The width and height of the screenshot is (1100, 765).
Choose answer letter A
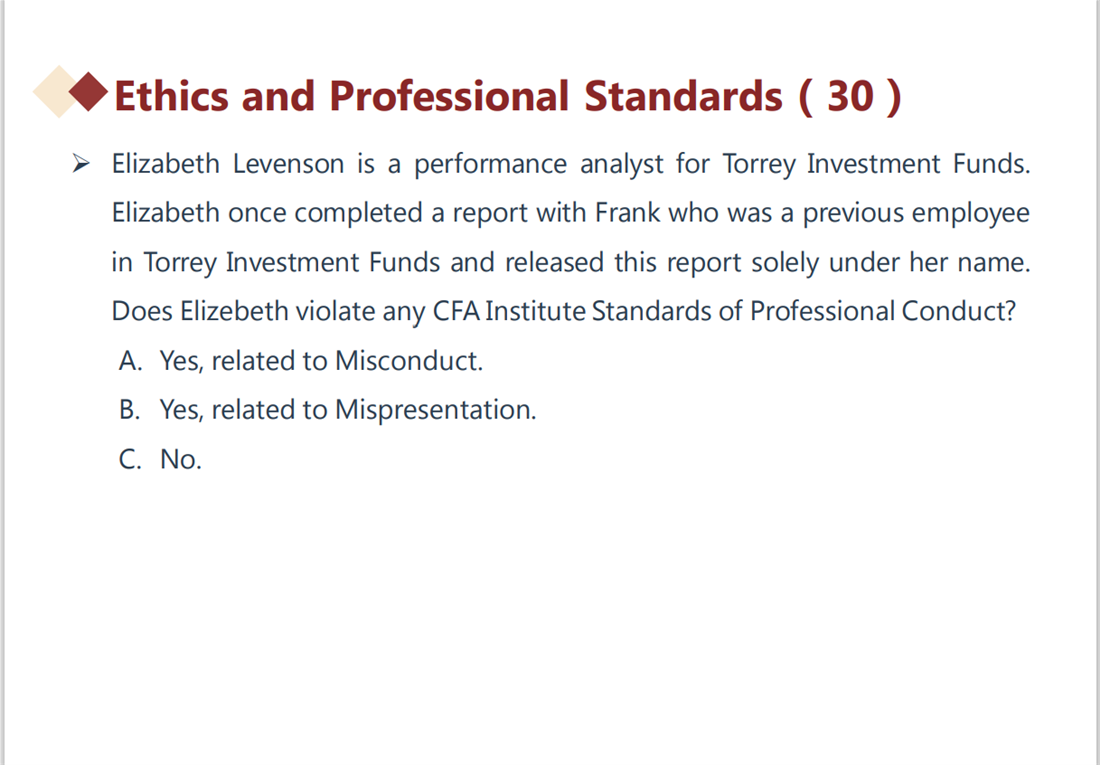[130, 361]
